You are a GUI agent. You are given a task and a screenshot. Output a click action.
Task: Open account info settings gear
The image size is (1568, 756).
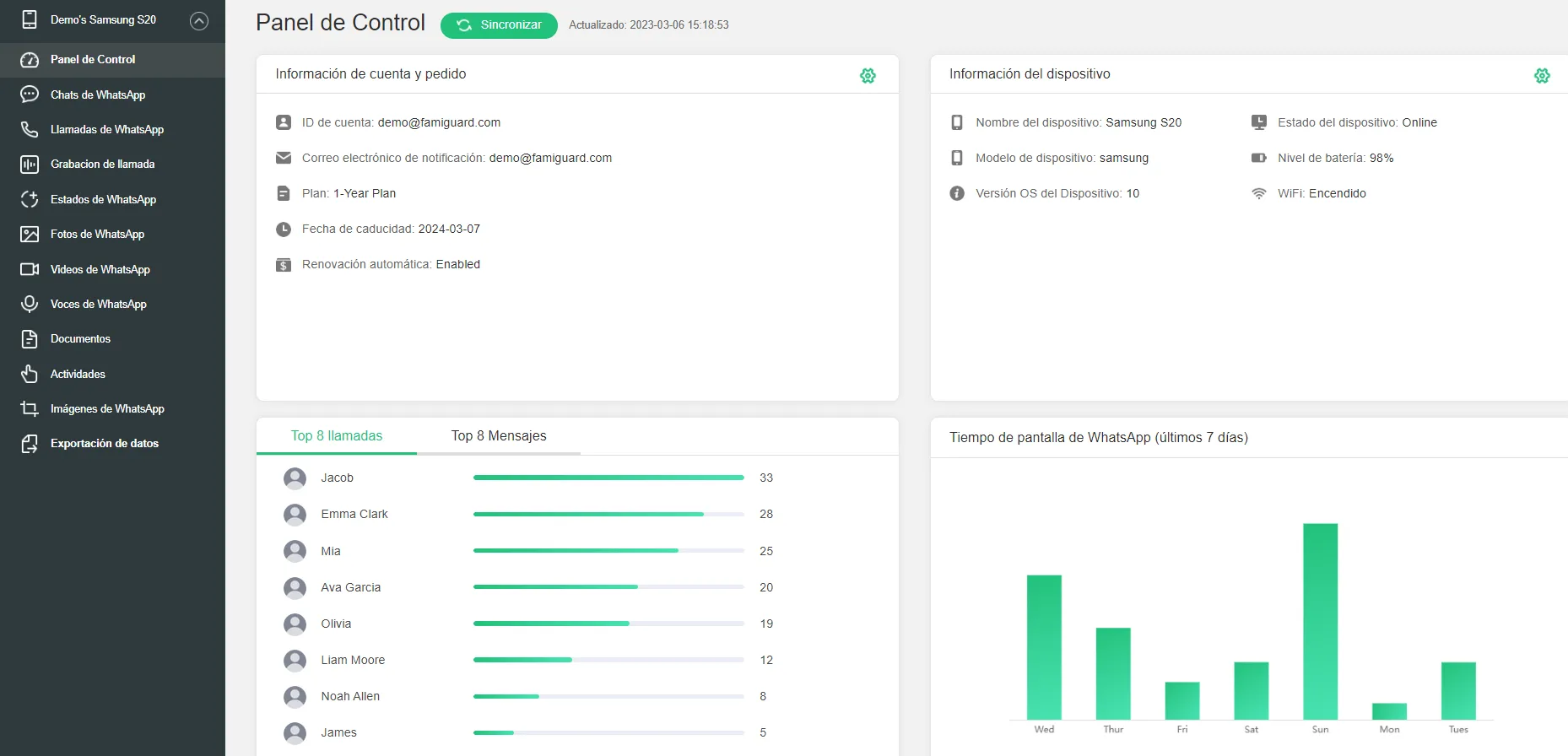(868, 76)
